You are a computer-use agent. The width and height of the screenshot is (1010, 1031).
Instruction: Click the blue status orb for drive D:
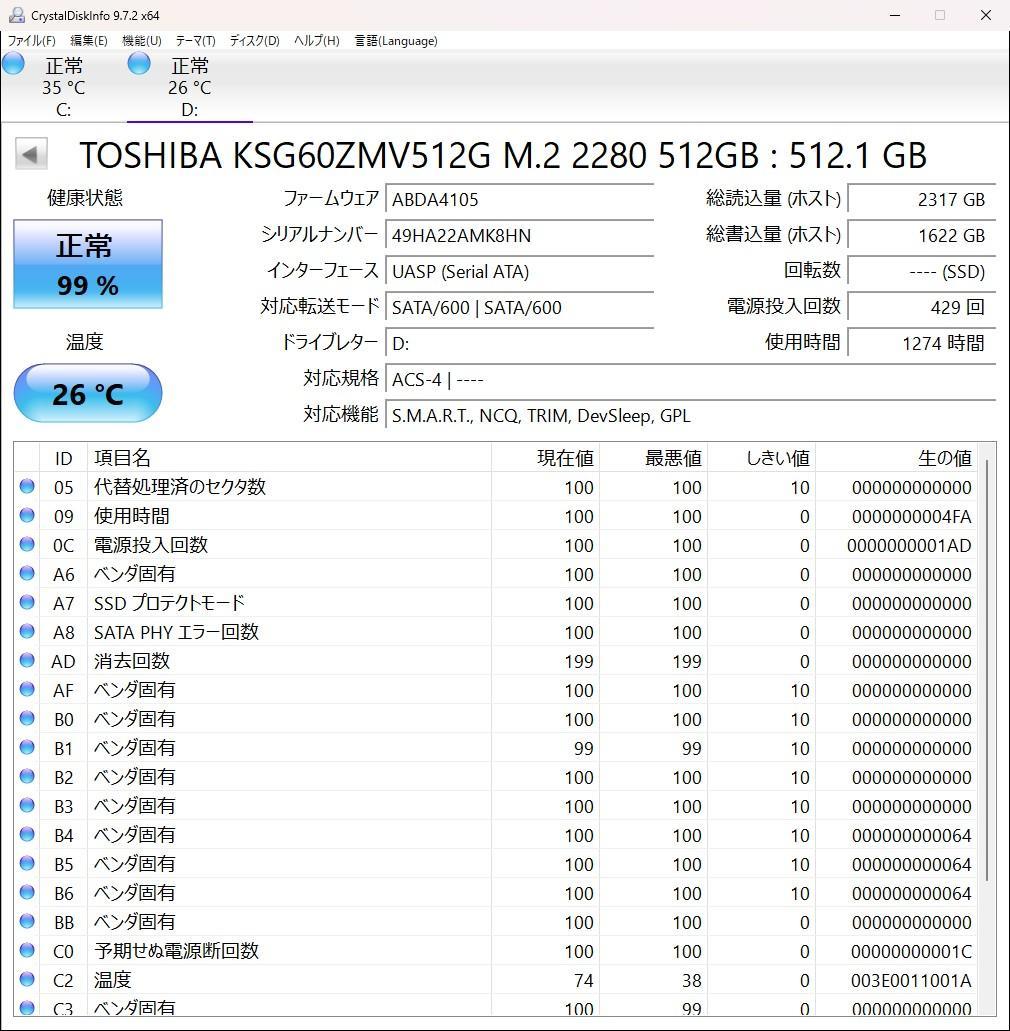139,64
